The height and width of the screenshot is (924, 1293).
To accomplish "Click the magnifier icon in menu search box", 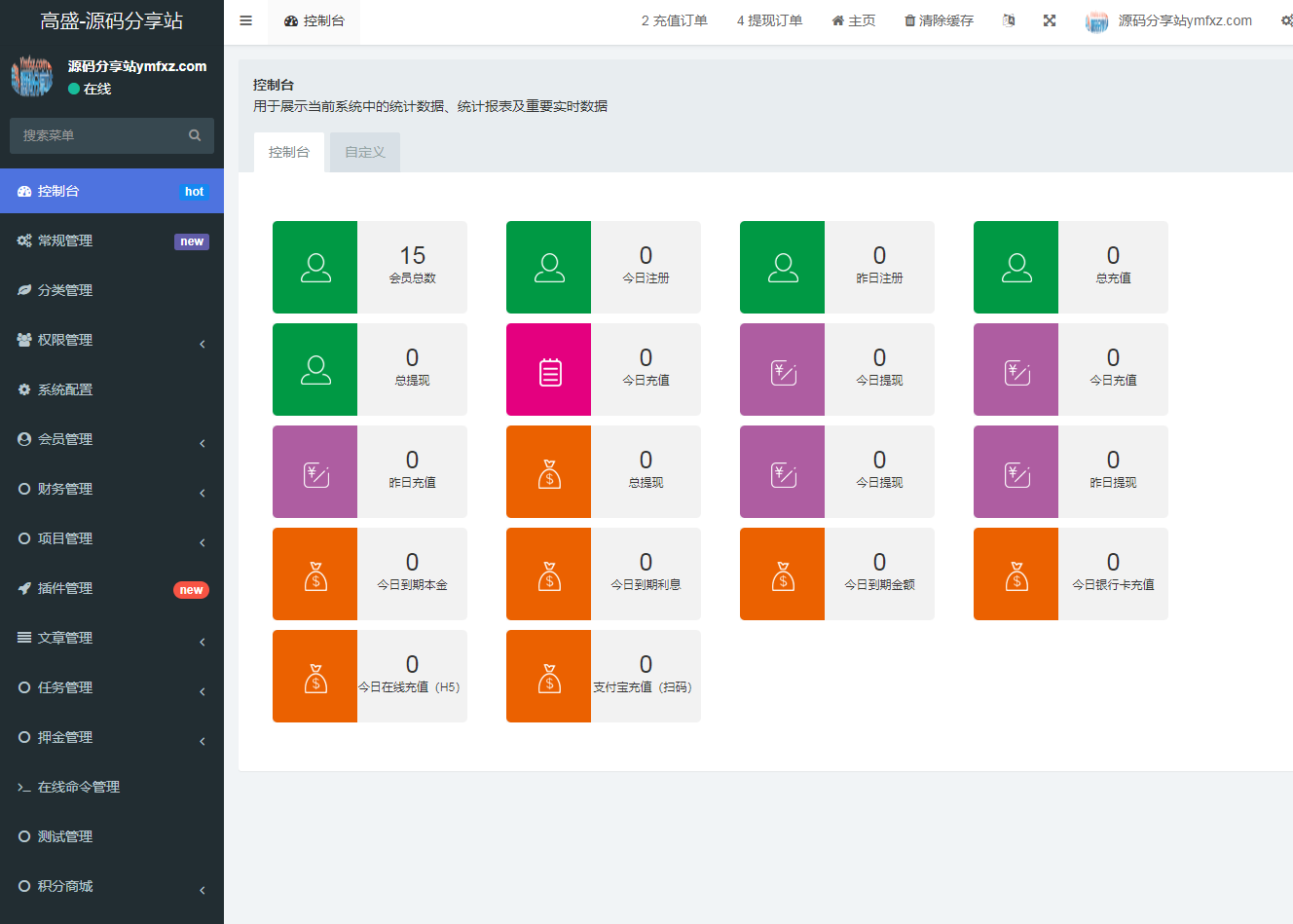I will 195,135.
